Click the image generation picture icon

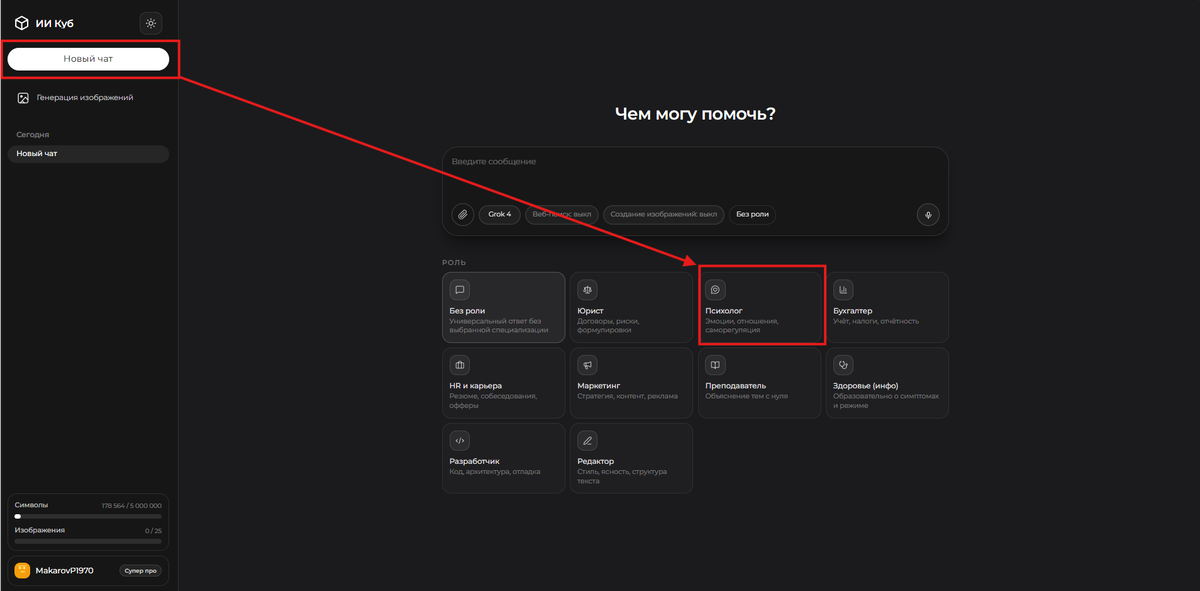pos(23,98)
